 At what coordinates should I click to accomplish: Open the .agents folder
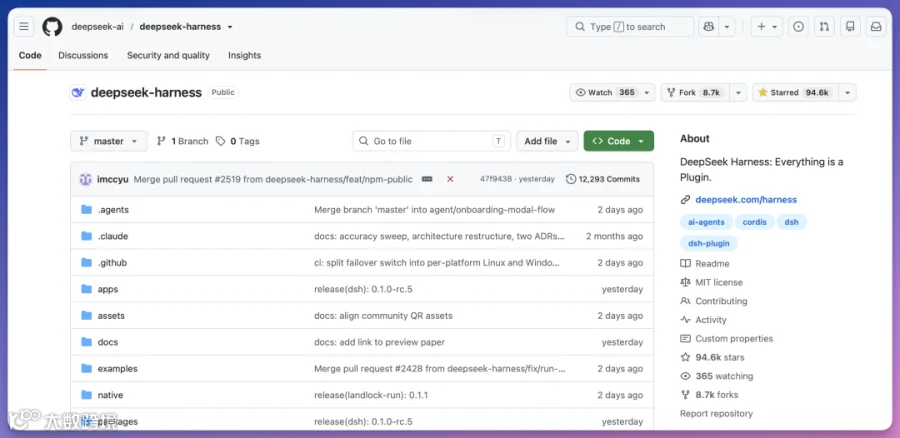[113, 210]
